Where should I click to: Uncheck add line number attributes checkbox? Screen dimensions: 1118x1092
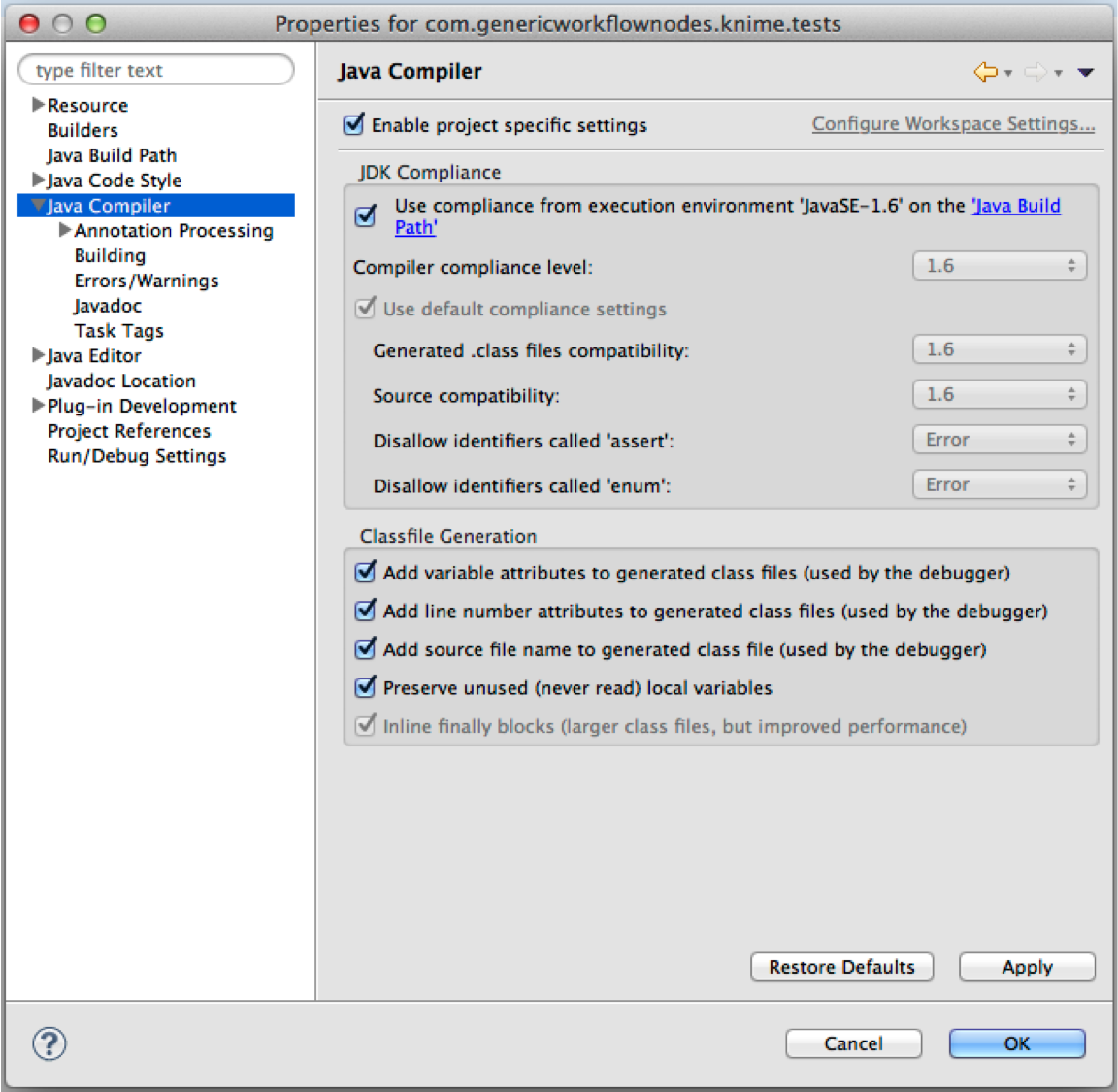366,611
